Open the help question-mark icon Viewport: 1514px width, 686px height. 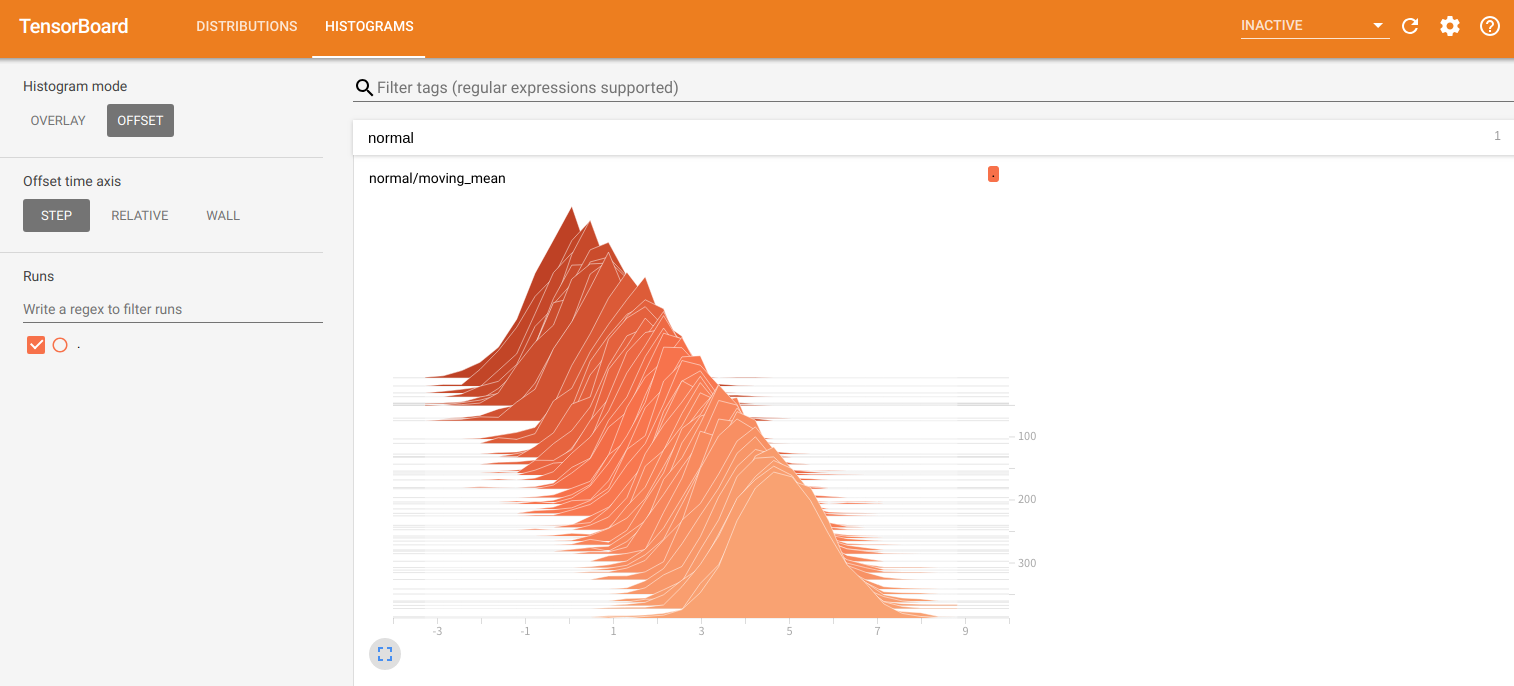point(1489,26)
